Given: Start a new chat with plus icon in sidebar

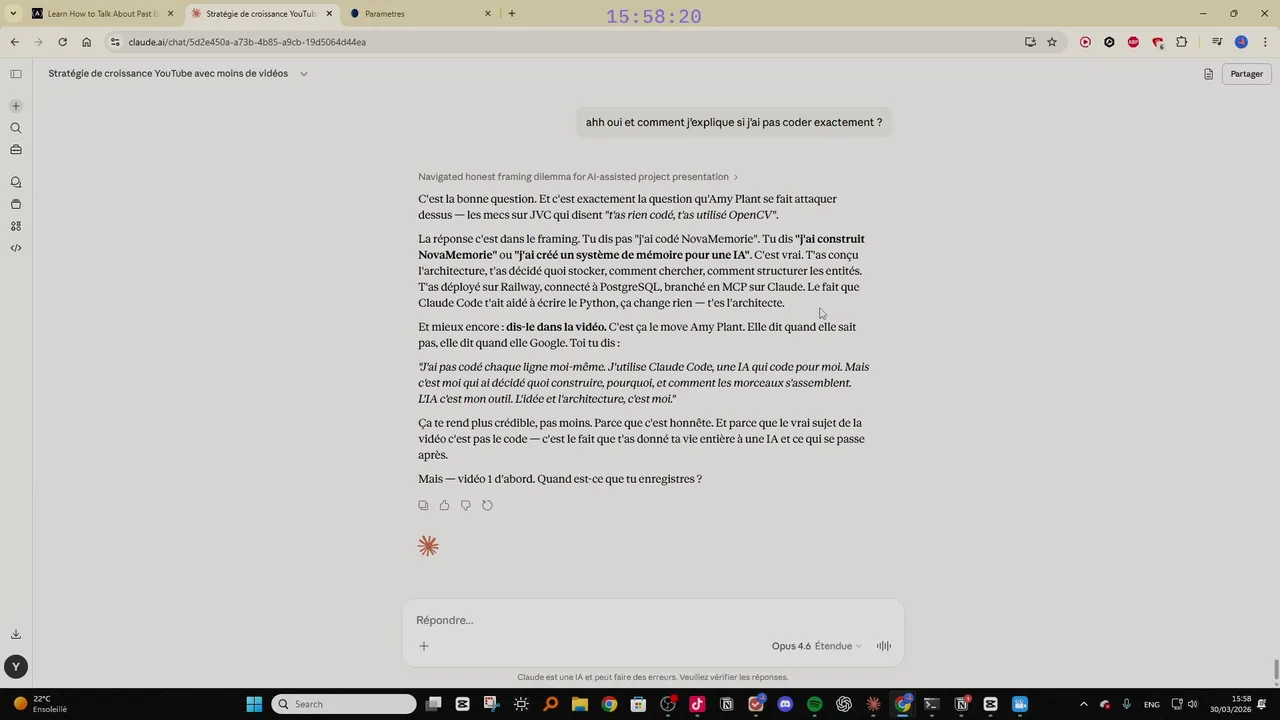Looking at the screenshot, I should point(16,106).
